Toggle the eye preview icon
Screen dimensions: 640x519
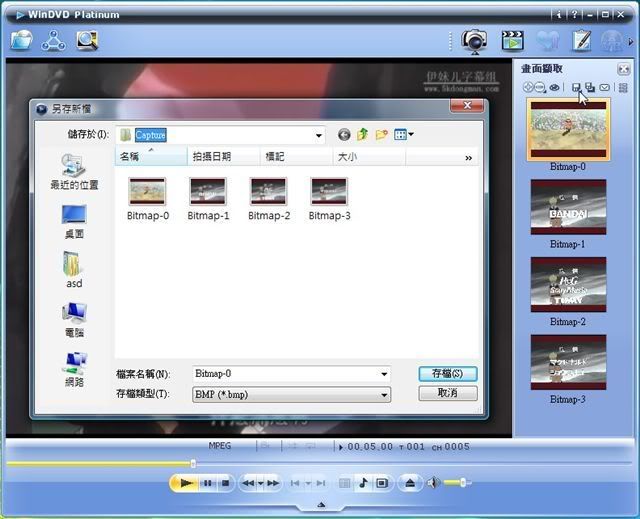click(554, 87)
